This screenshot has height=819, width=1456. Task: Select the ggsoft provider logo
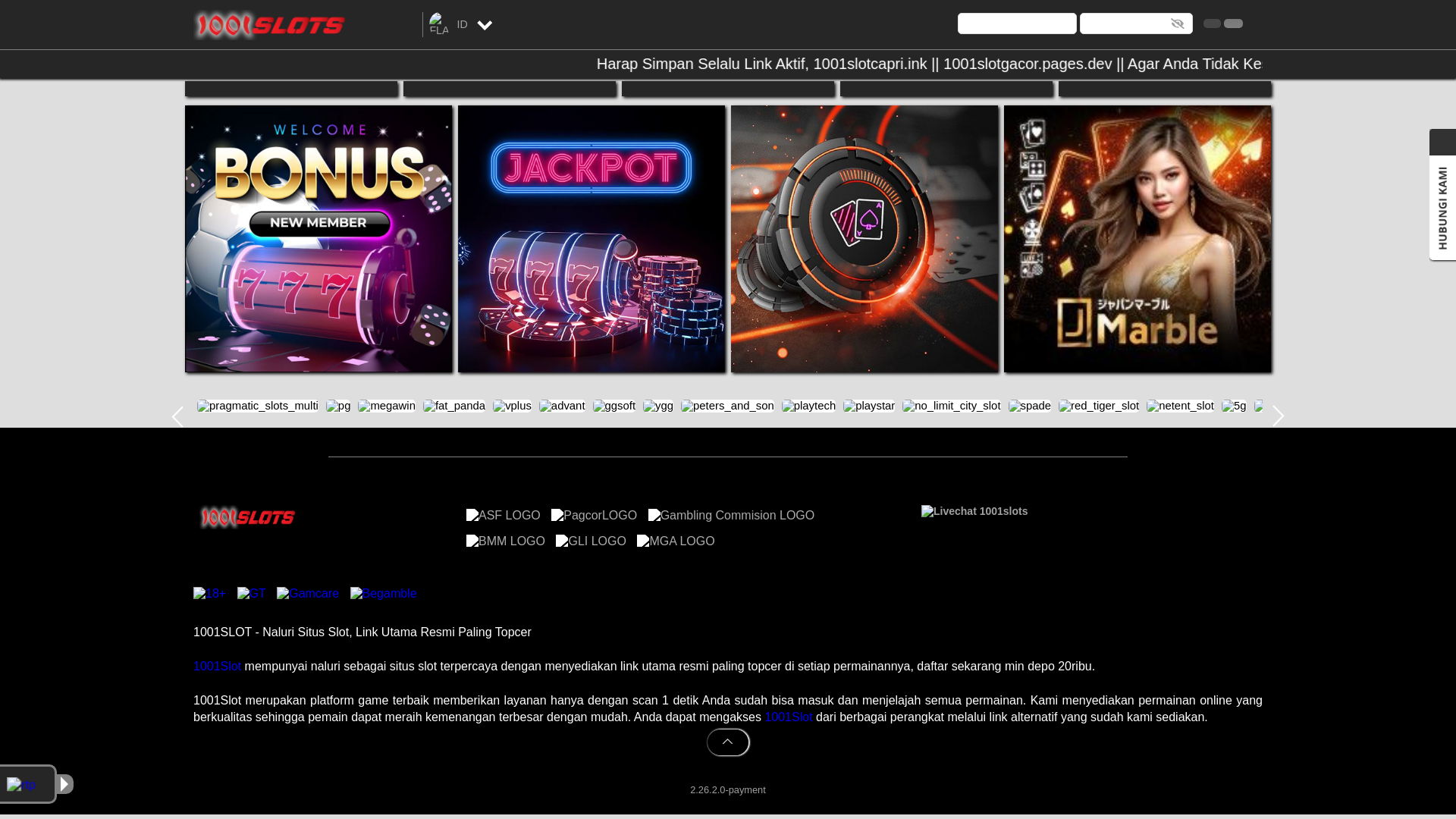coord(614,406)
